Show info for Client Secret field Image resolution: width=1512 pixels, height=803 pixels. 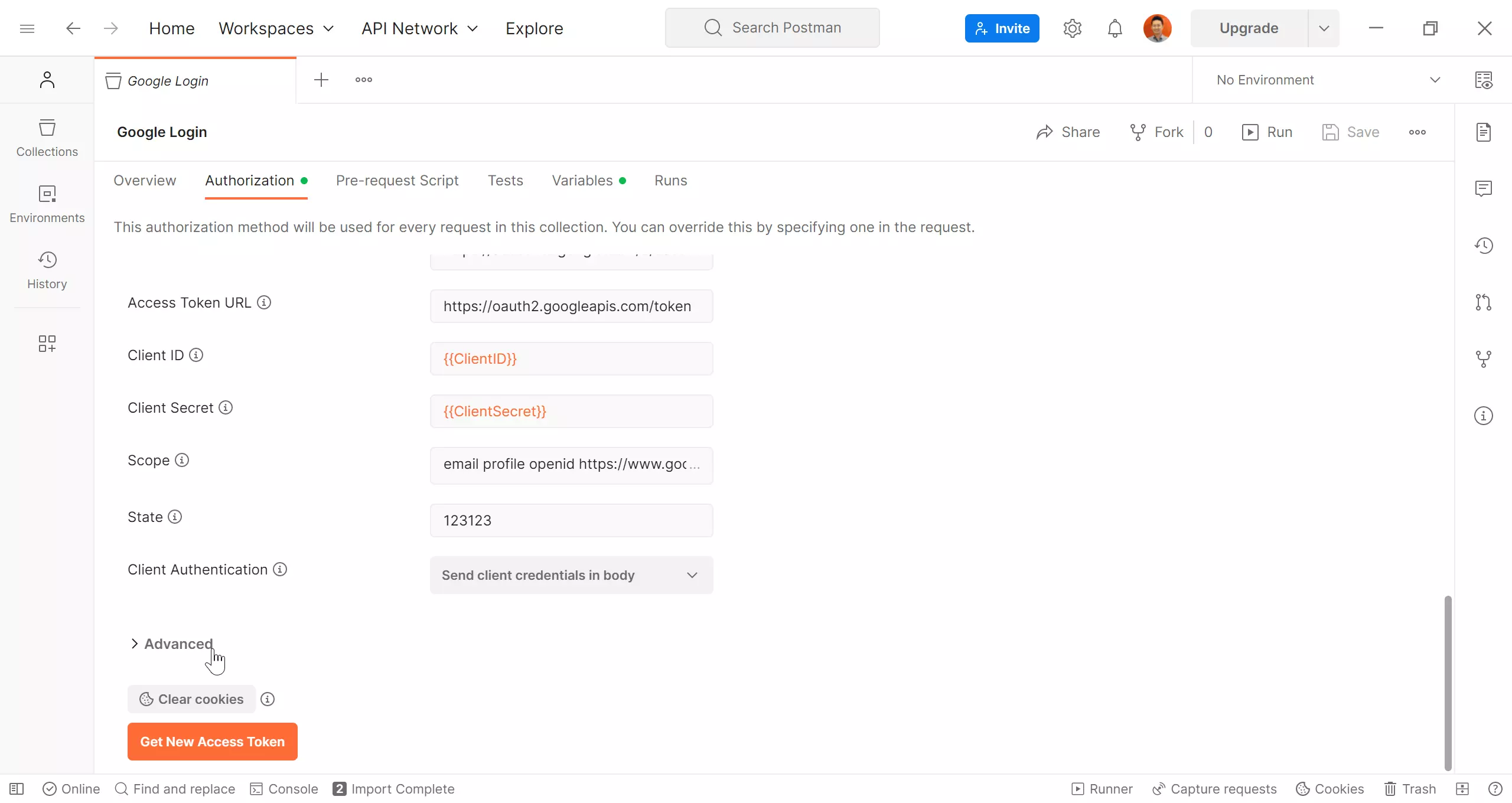pyautogui.click(x=226, y=407)
